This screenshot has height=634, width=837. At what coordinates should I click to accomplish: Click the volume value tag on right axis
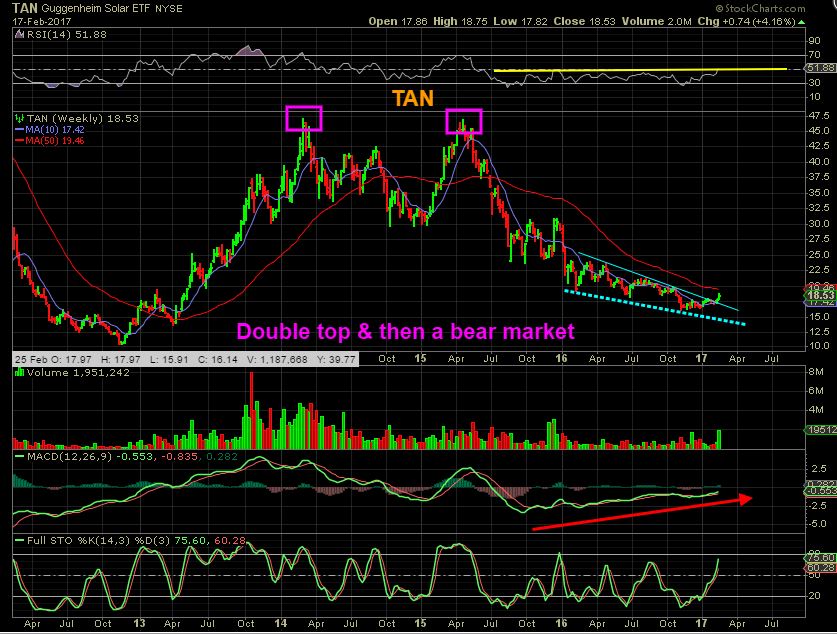coord(820,430)
